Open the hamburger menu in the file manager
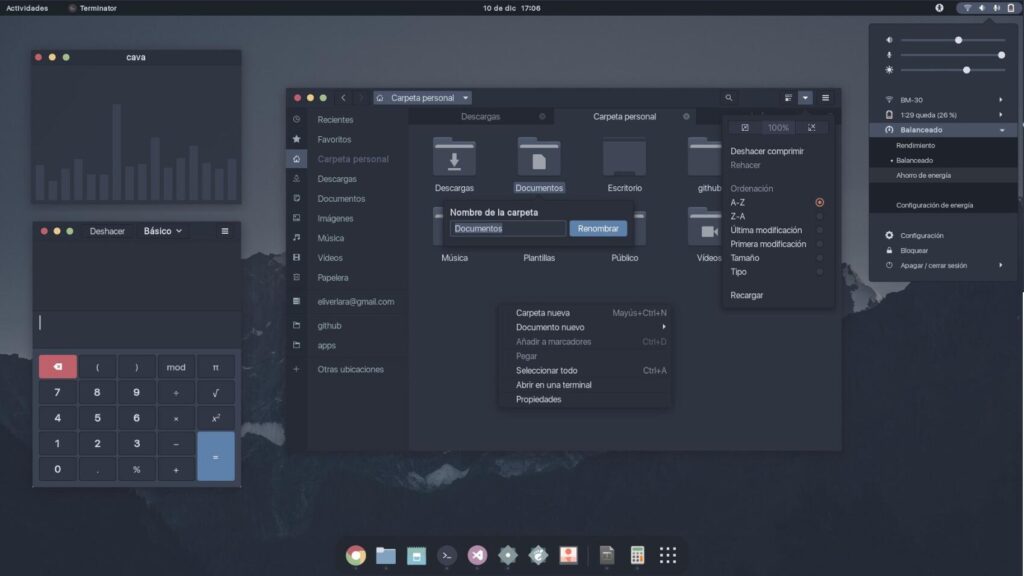1024x576 pixels. (825, 98)
